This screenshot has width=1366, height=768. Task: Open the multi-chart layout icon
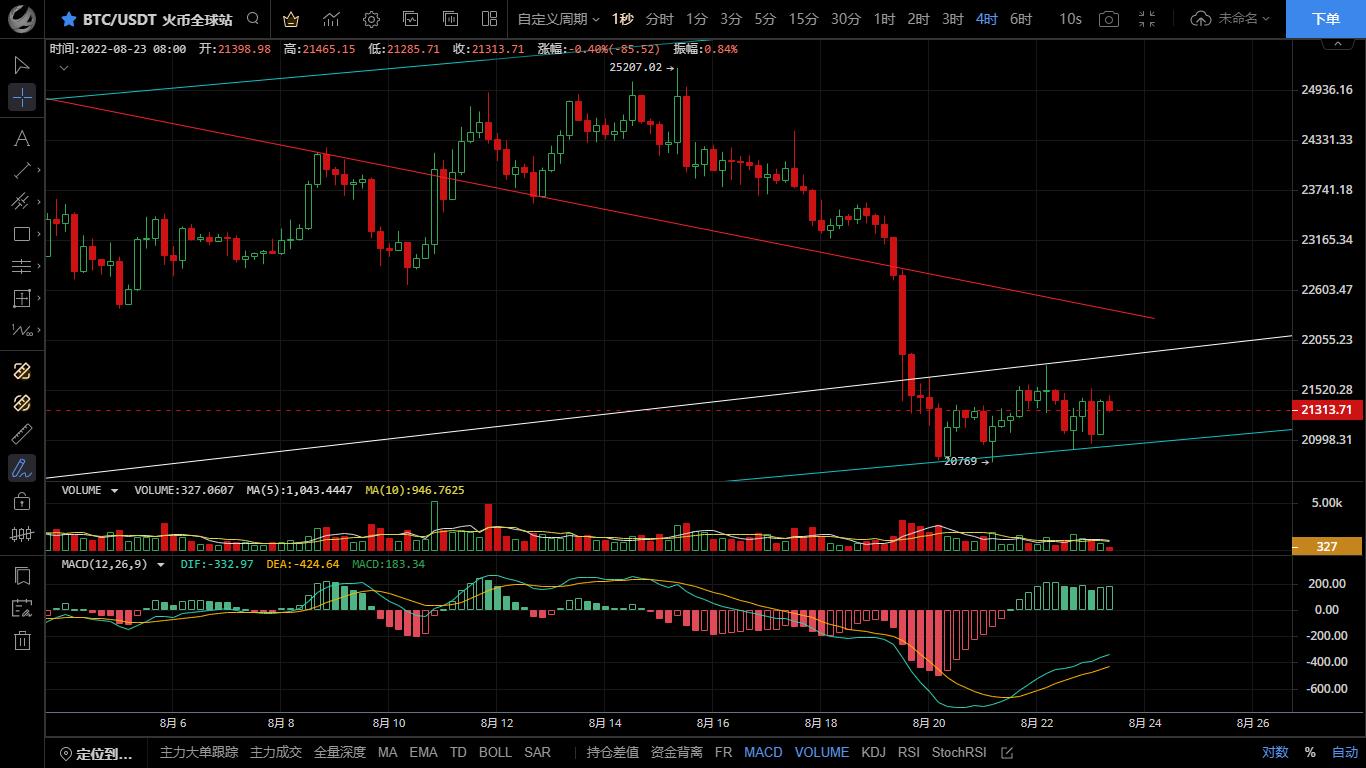(x=489, y=19)
